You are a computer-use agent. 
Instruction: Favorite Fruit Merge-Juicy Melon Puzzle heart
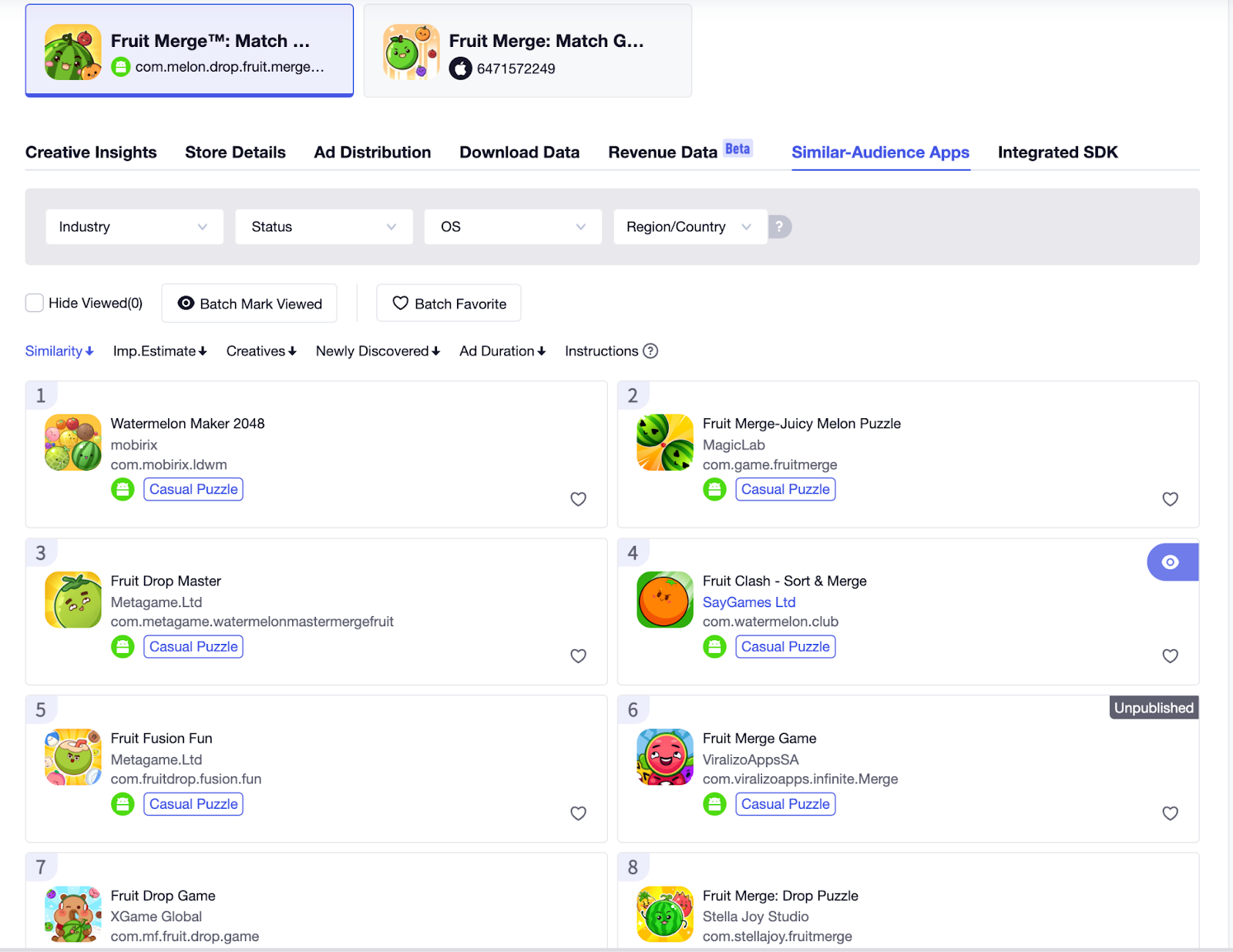[1170, 499]
